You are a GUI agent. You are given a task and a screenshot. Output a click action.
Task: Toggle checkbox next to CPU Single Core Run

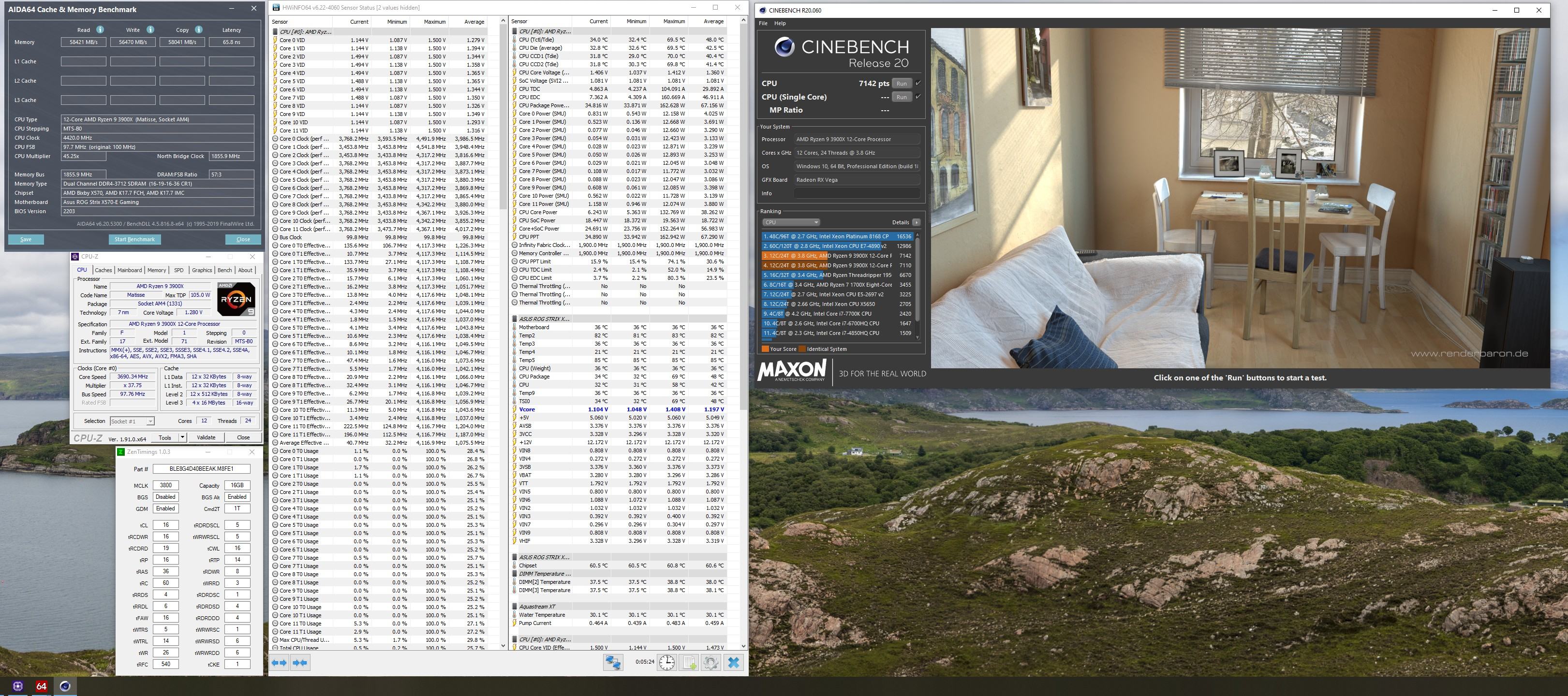(x=918, y=97)
